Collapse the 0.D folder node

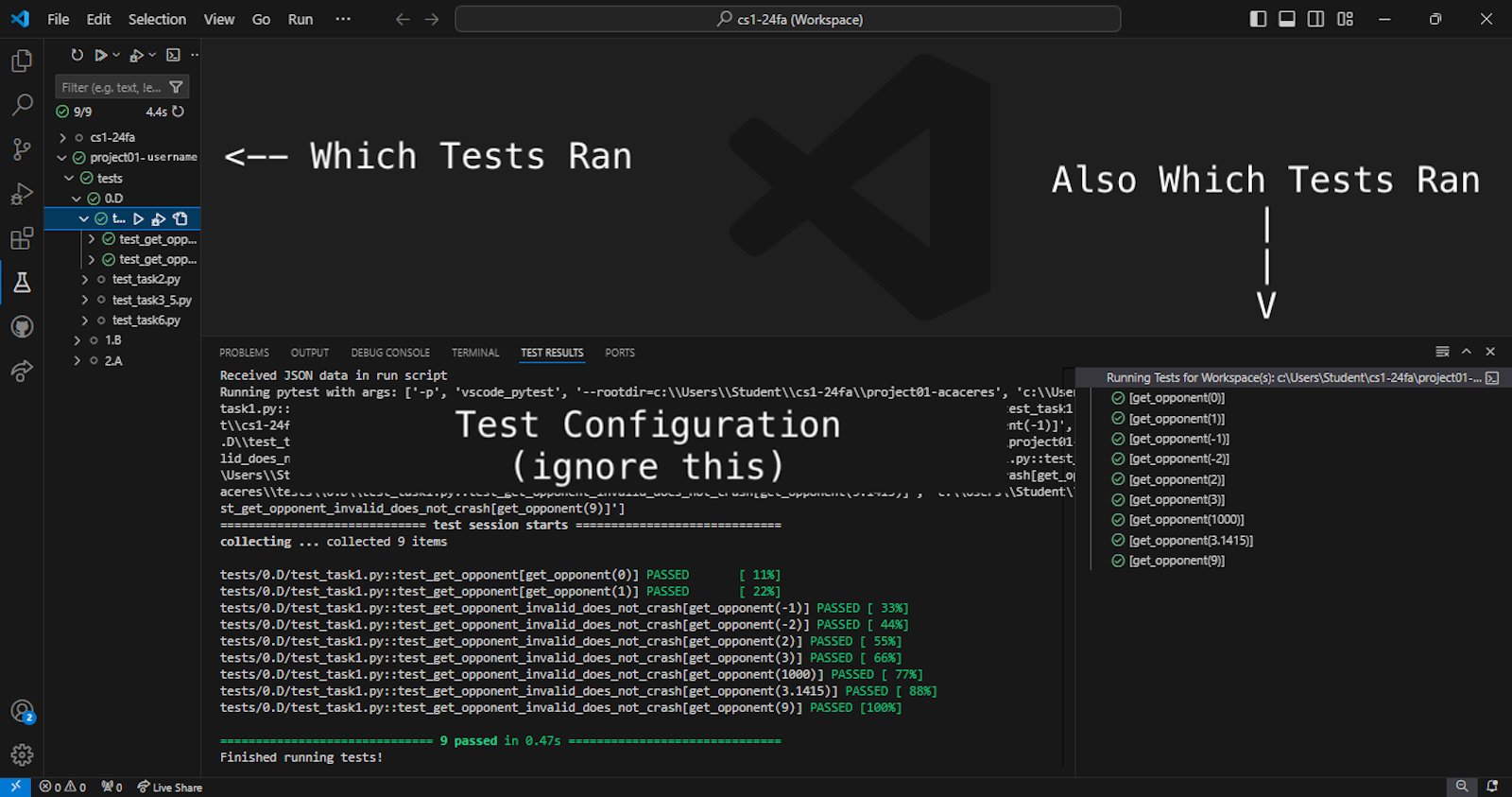click(77, 199)
